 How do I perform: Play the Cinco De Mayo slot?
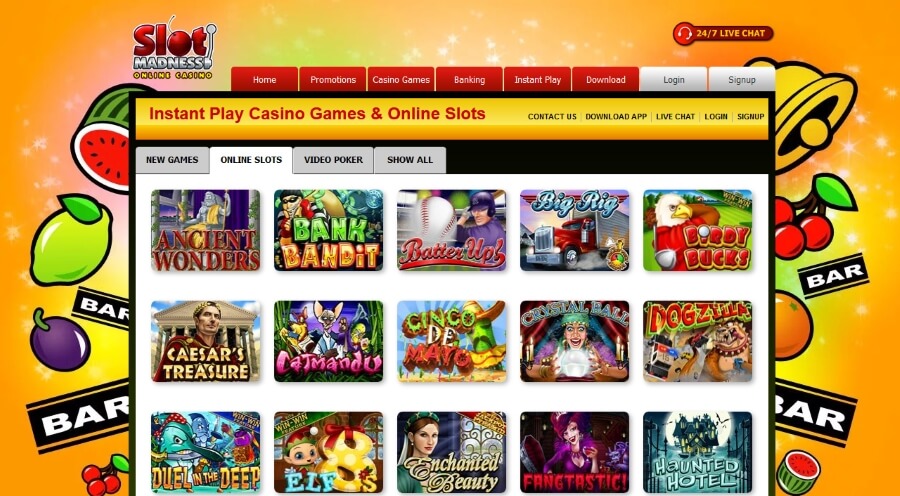(452, 341)
